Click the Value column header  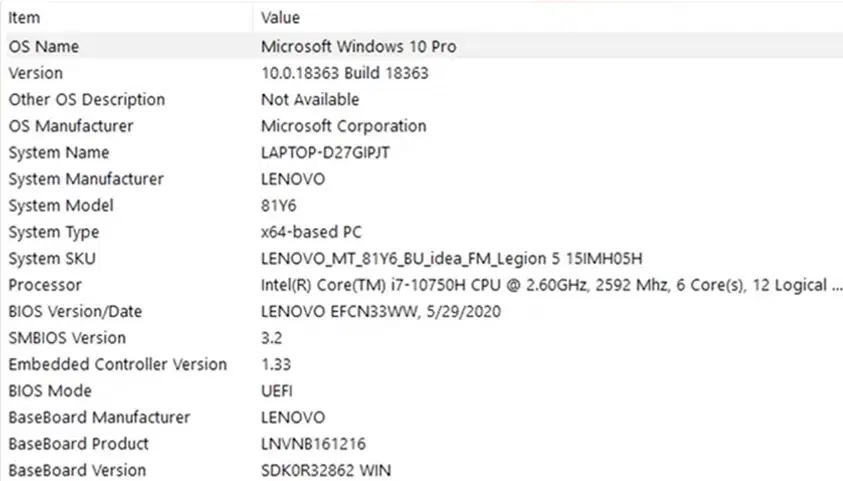[x=548, y=18]
